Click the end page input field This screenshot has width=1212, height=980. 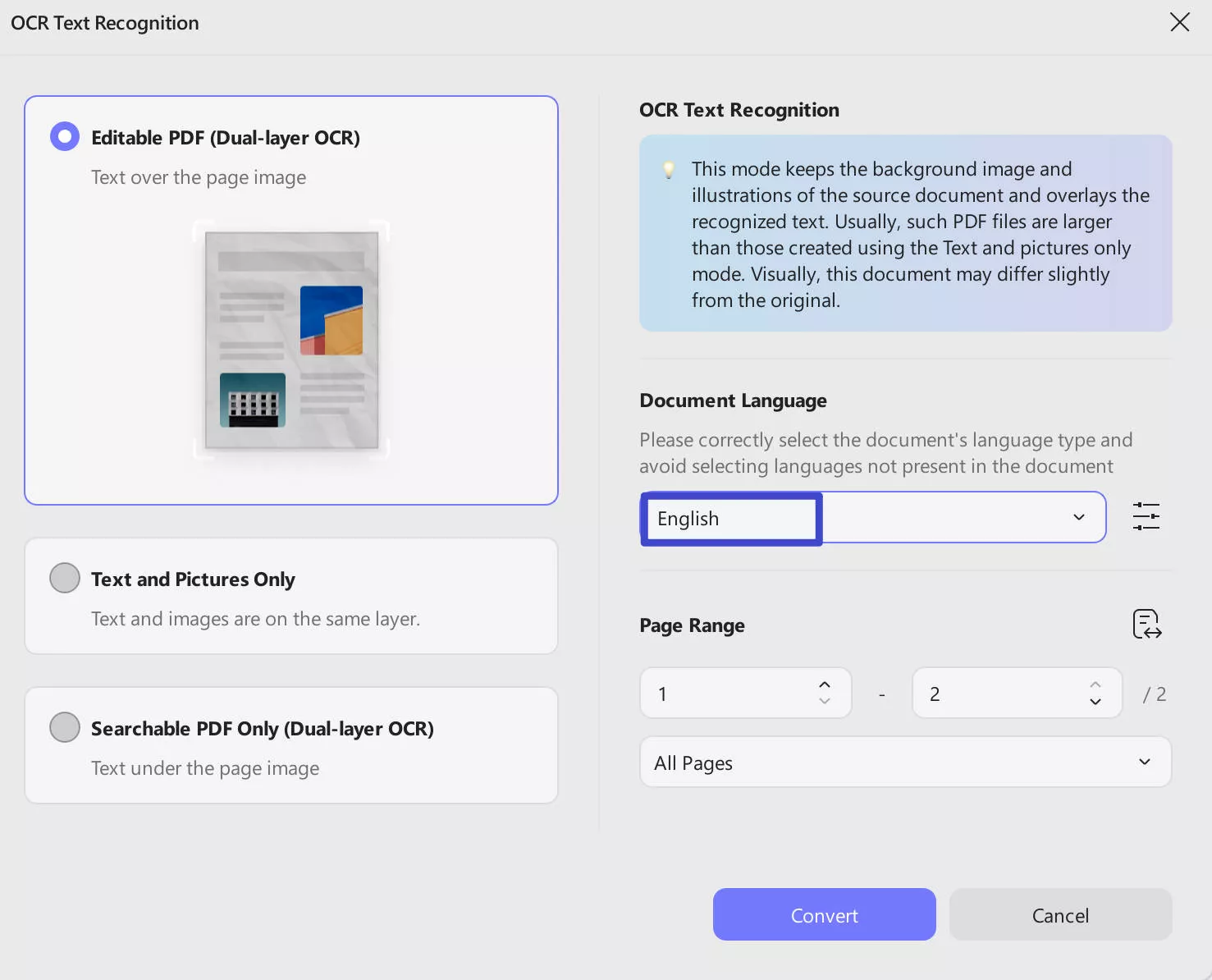tap(1001, 694)
